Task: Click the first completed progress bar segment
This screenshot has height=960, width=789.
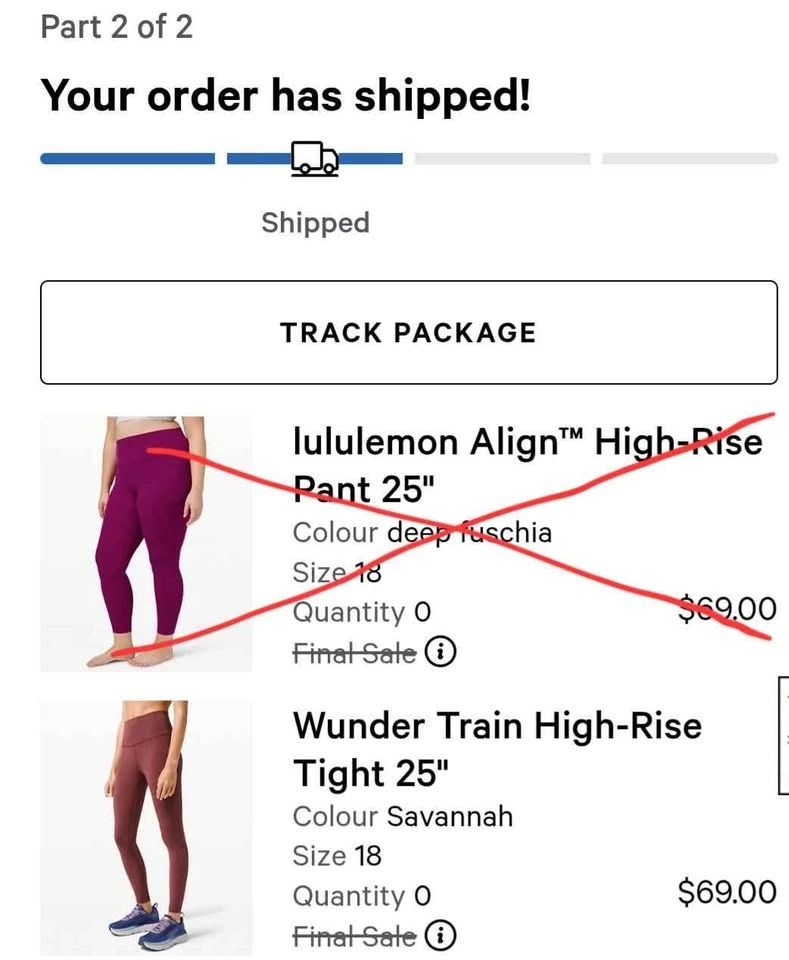Action: 127,159
